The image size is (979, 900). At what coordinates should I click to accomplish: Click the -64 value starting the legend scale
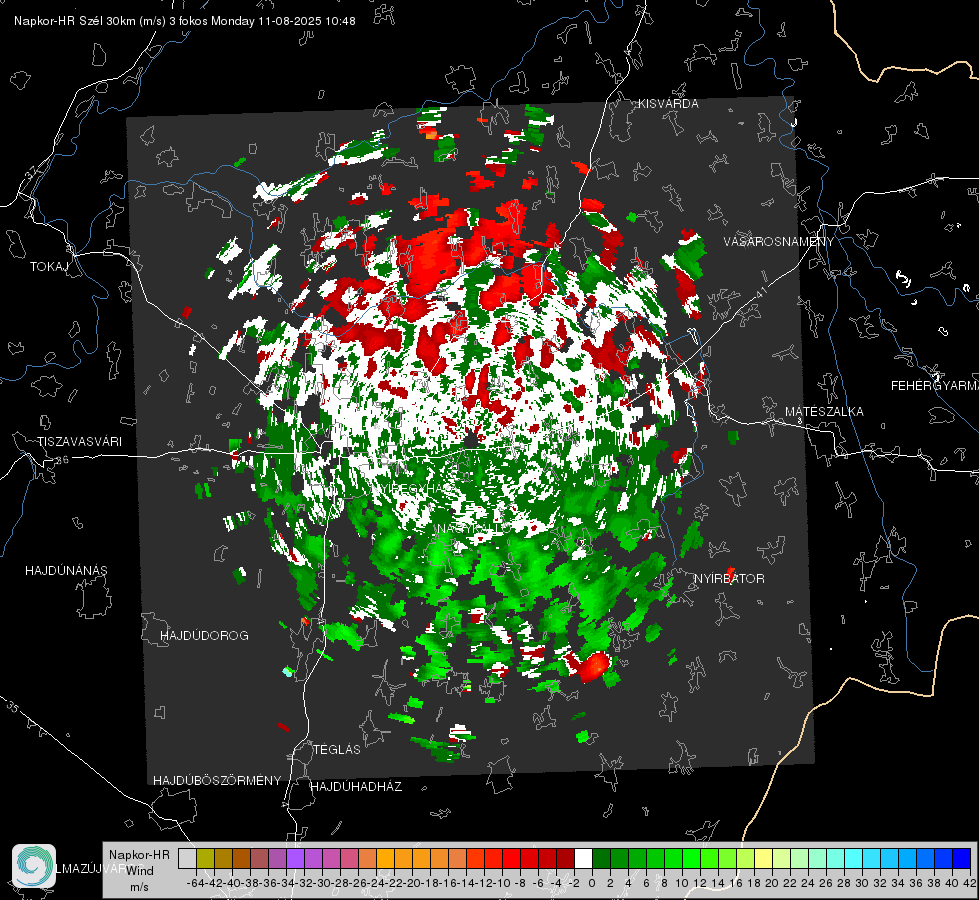195,883
